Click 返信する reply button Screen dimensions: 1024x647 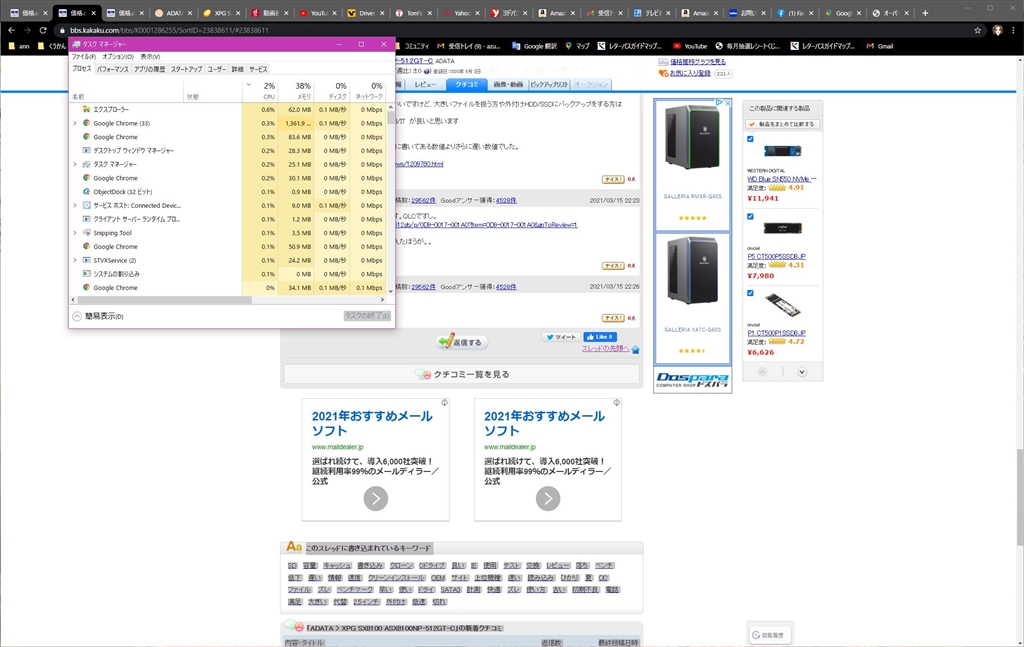pos(462,342)
